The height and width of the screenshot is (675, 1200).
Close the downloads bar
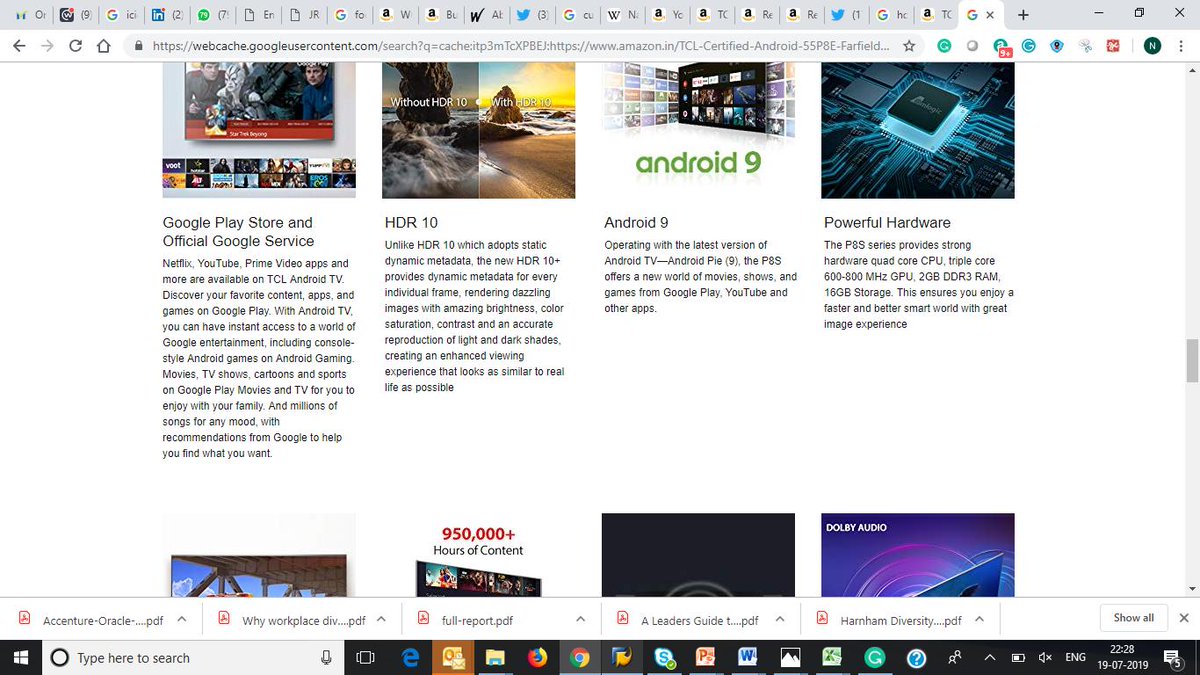(x=1184, y=618)
